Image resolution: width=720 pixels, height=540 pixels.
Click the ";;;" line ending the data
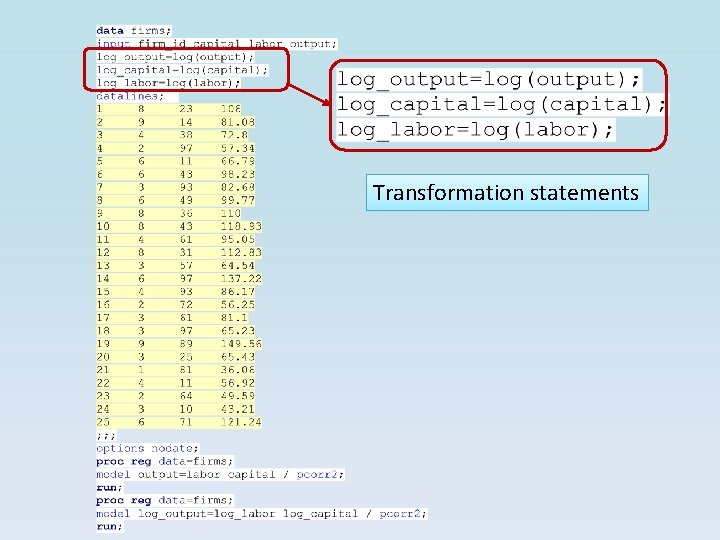pyautogui.click(x=107, y=435)
